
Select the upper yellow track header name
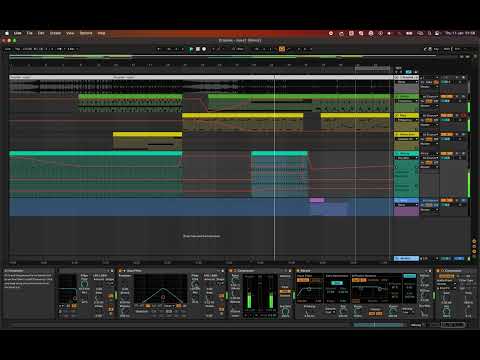[x=406, y=115]
